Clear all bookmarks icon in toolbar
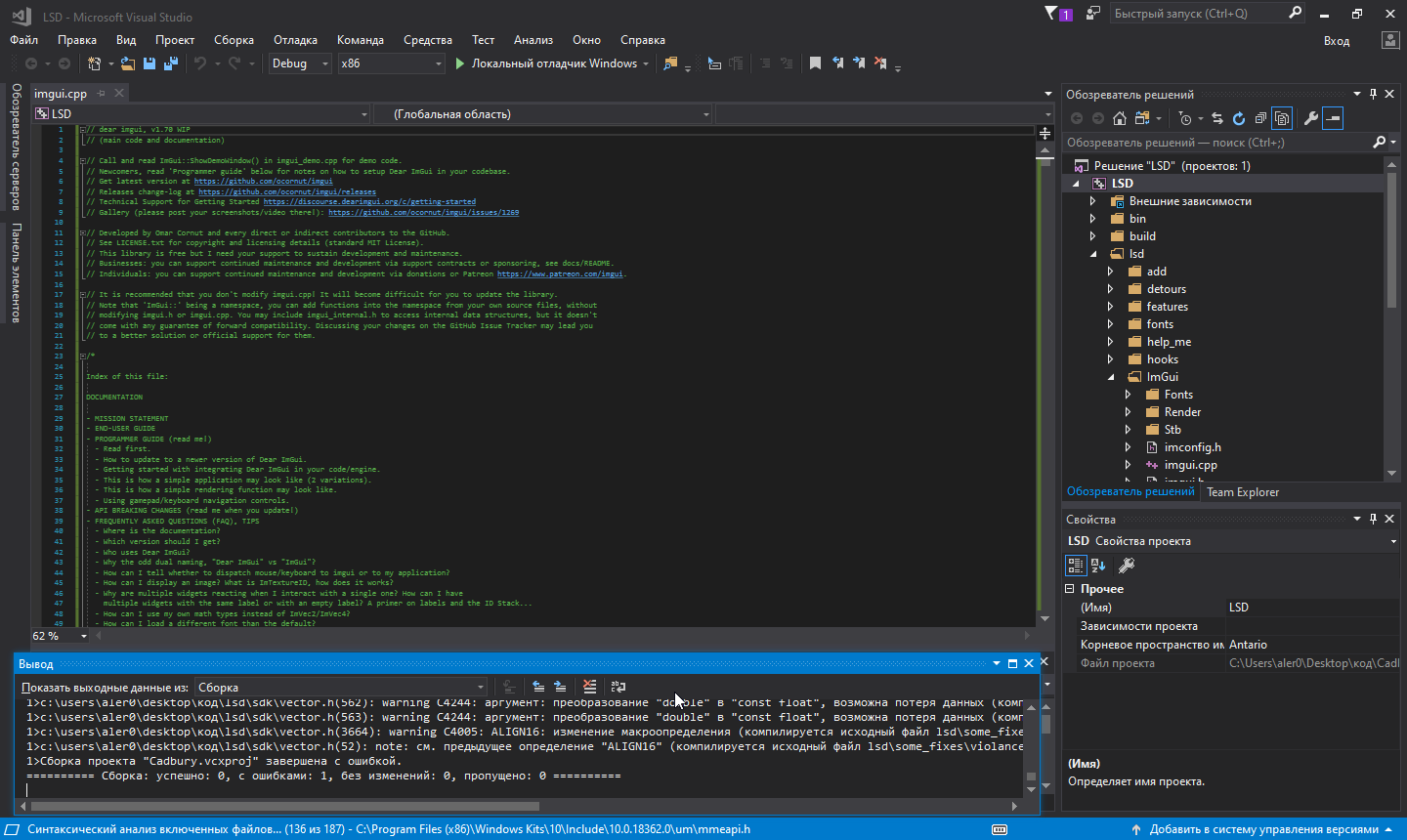The image size is (1407, 840). tap(880, 63)
